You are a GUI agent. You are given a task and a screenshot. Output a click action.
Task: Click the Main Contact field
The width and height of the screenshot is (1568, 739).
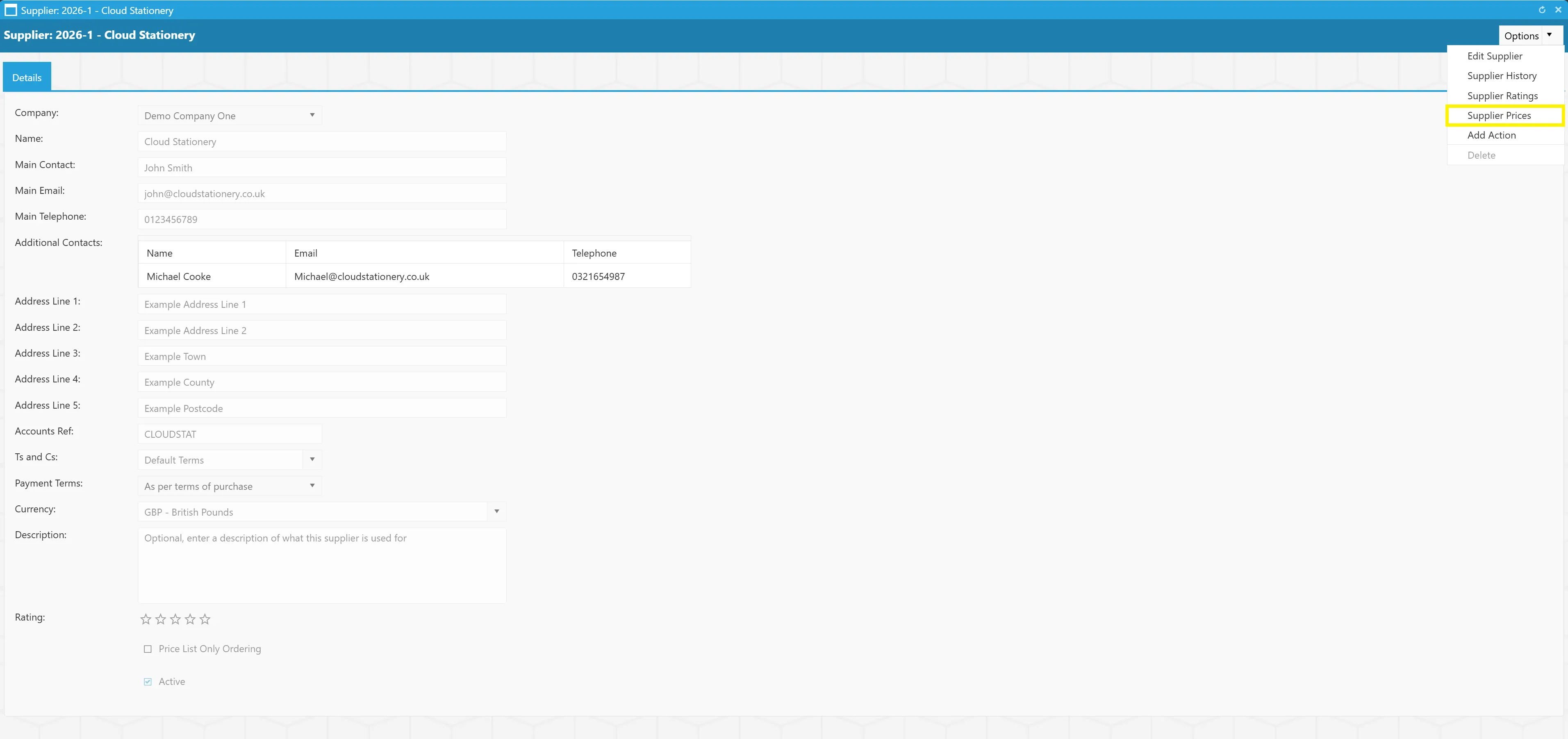(322, 167)
